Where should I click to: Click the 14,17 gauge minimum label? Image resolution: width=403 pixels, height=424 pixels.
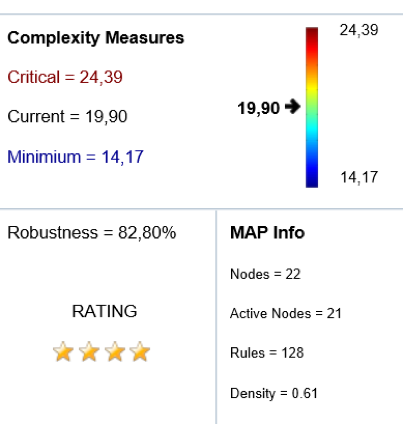point(359,177)
